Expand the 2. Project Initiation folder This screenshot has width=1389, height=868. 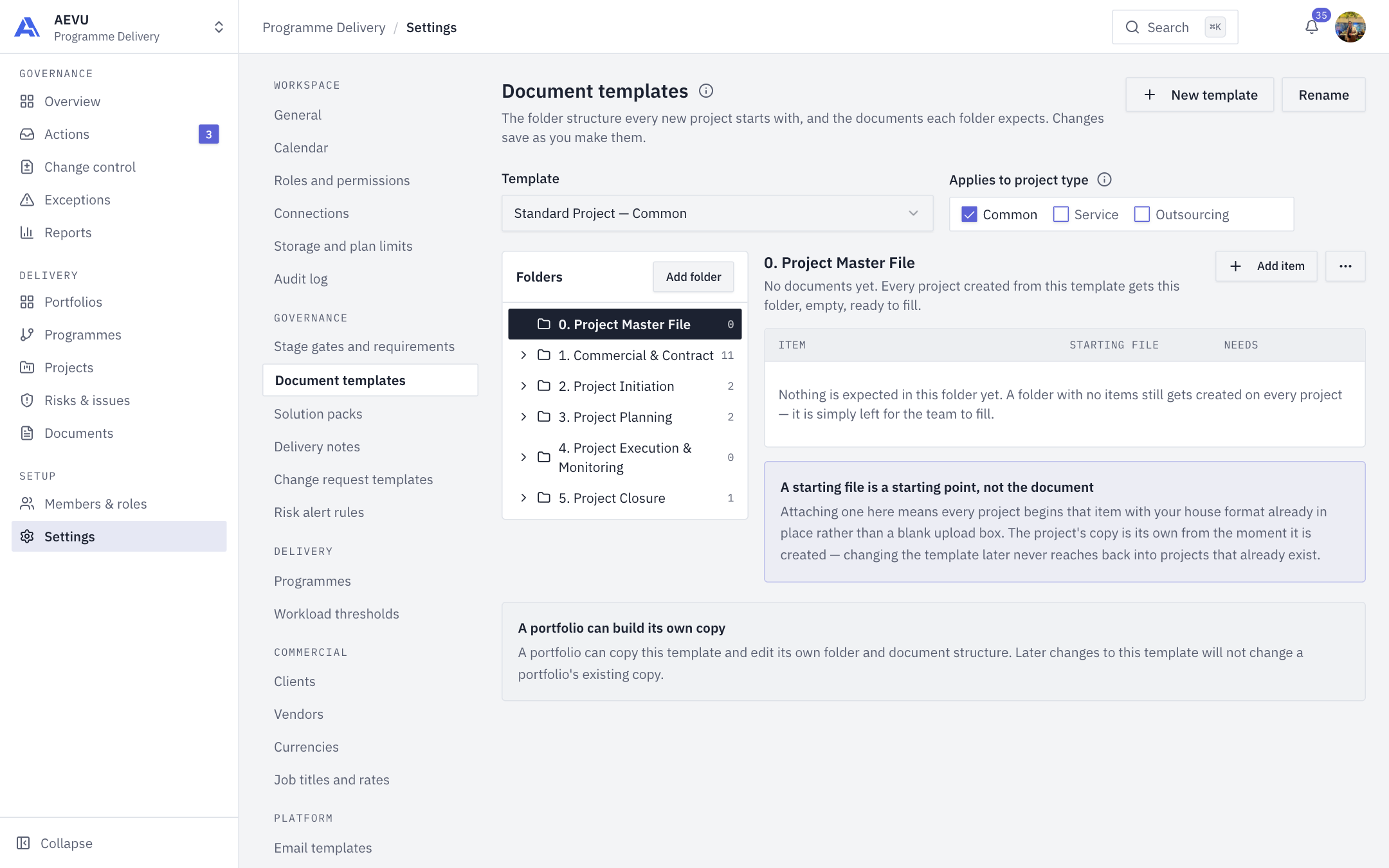(x=523, y=386)
